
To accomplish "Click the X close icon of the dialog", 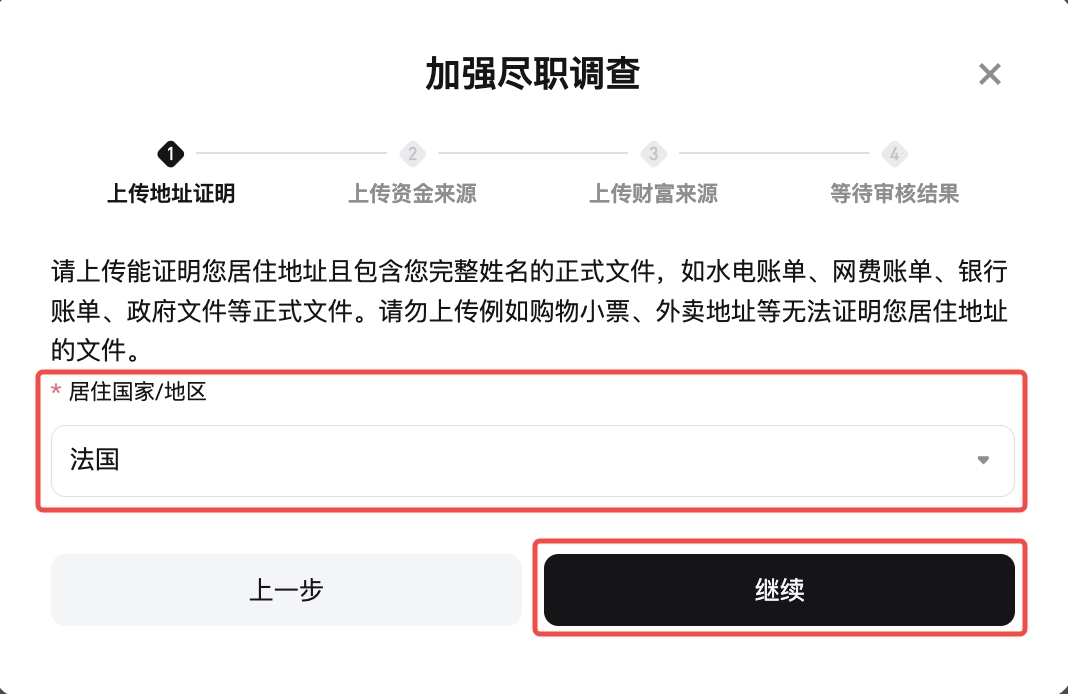I will tap(989, 74).
